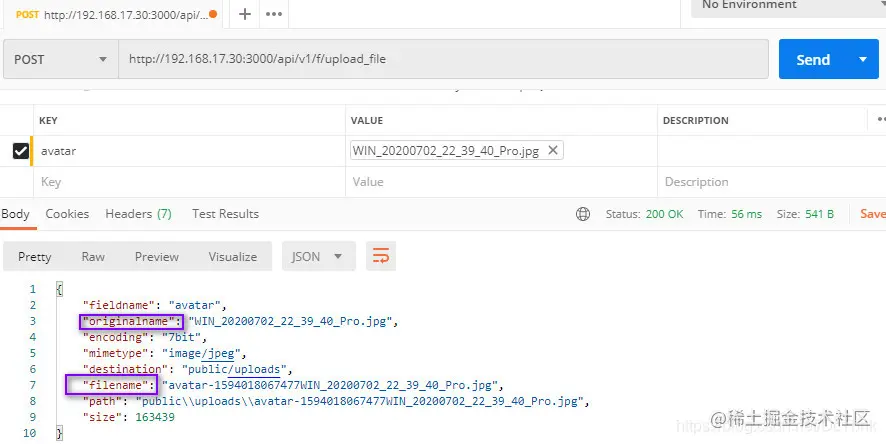
Task: Click the Send button
Action: pos(813,59)
